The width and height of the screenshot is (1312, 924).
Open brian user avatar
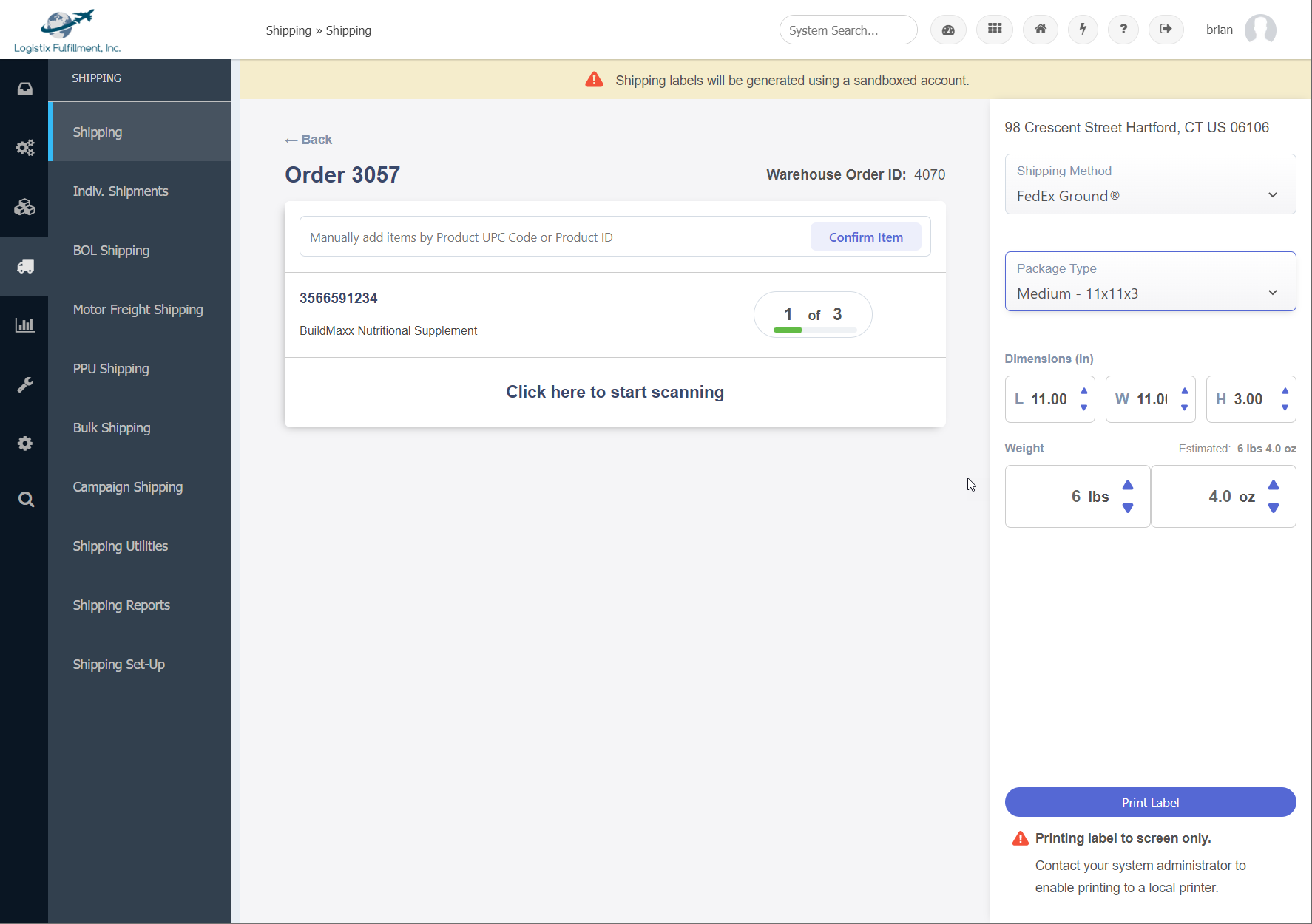[1260, 30]
